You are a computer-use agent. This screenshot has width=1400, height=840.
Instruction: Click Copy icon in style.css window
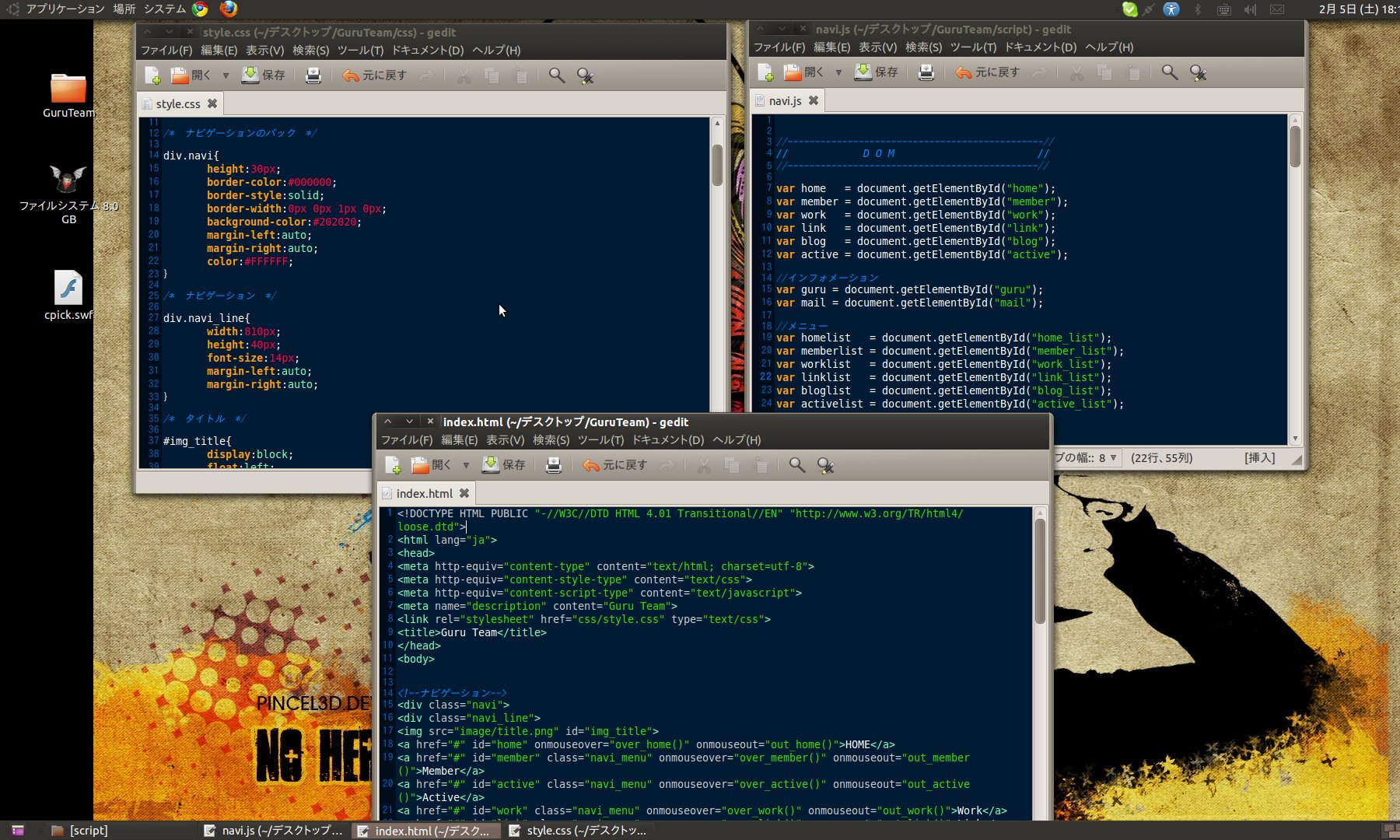coord(492,75)
